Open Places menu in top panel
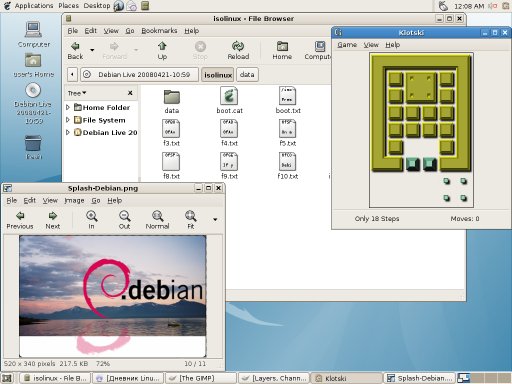Image resolution: width=512 pixels, height=384 pixels. point(69,6)
